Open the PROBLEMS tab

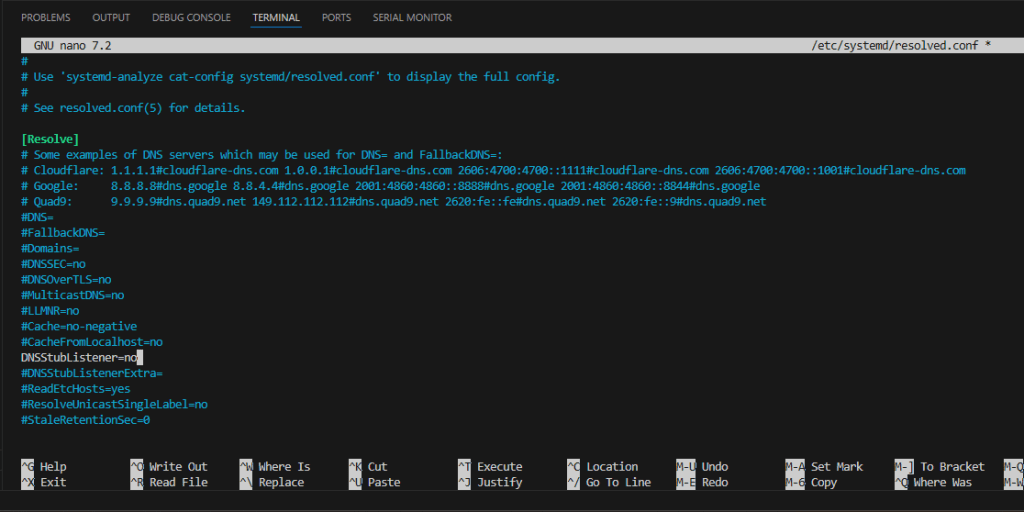point(47,18)
